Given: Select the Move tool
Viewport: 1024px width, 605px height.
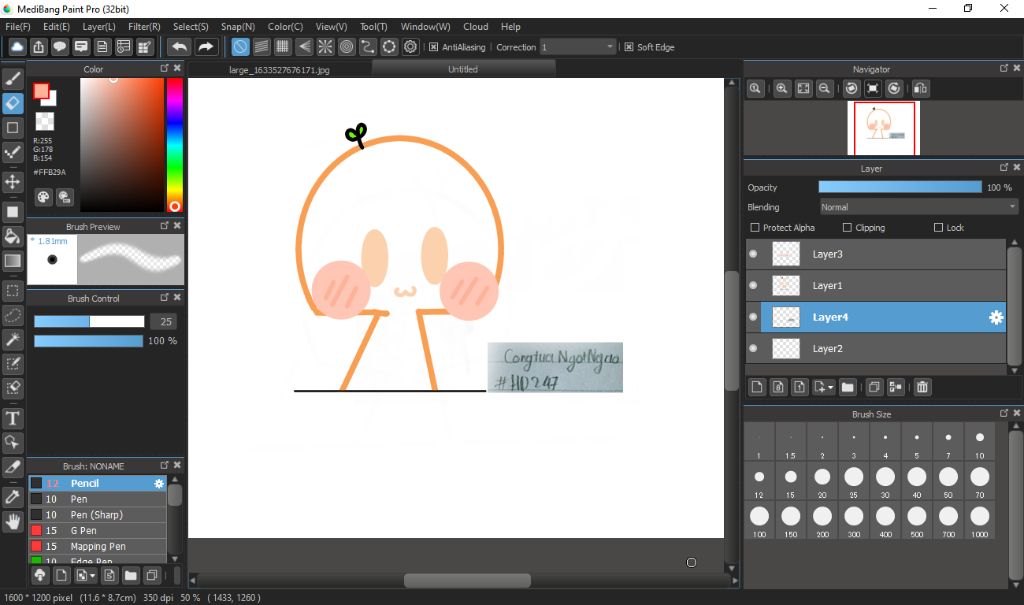Looking at the screenshot, I should 12,182.
